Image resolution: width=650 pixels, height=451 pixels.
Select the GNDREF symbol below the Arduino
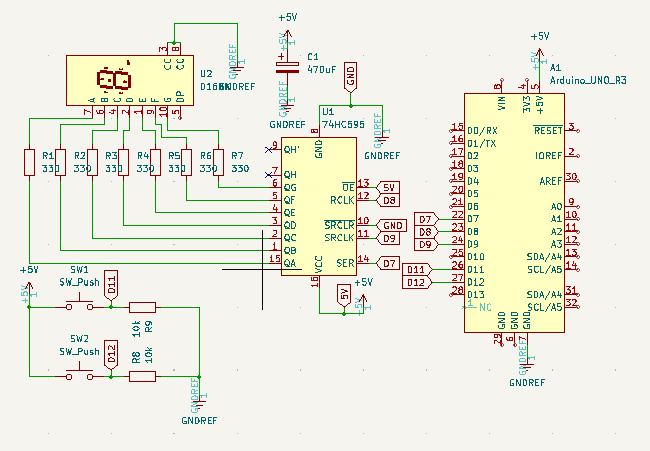527,364
